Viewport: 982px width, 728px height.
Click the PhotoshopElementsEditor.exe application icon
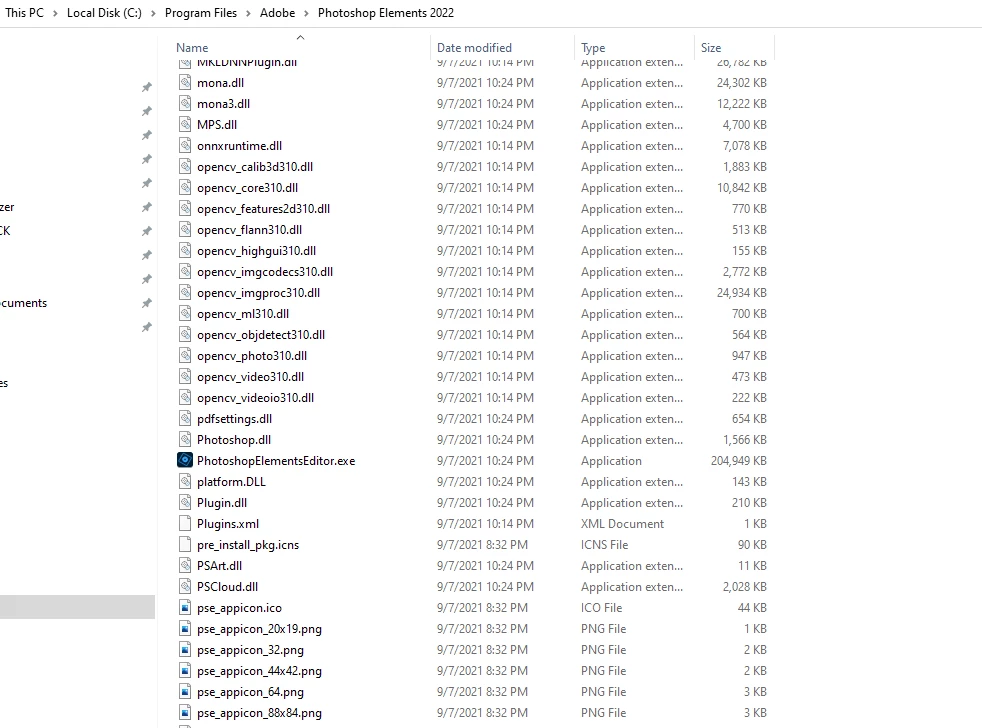tap(185, 460)
